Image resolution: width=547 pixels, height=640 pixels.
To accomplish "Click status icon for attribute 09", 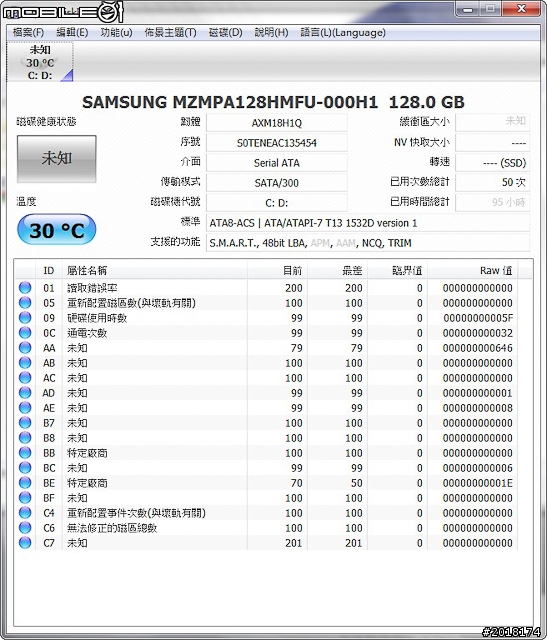I will [25, 318].
